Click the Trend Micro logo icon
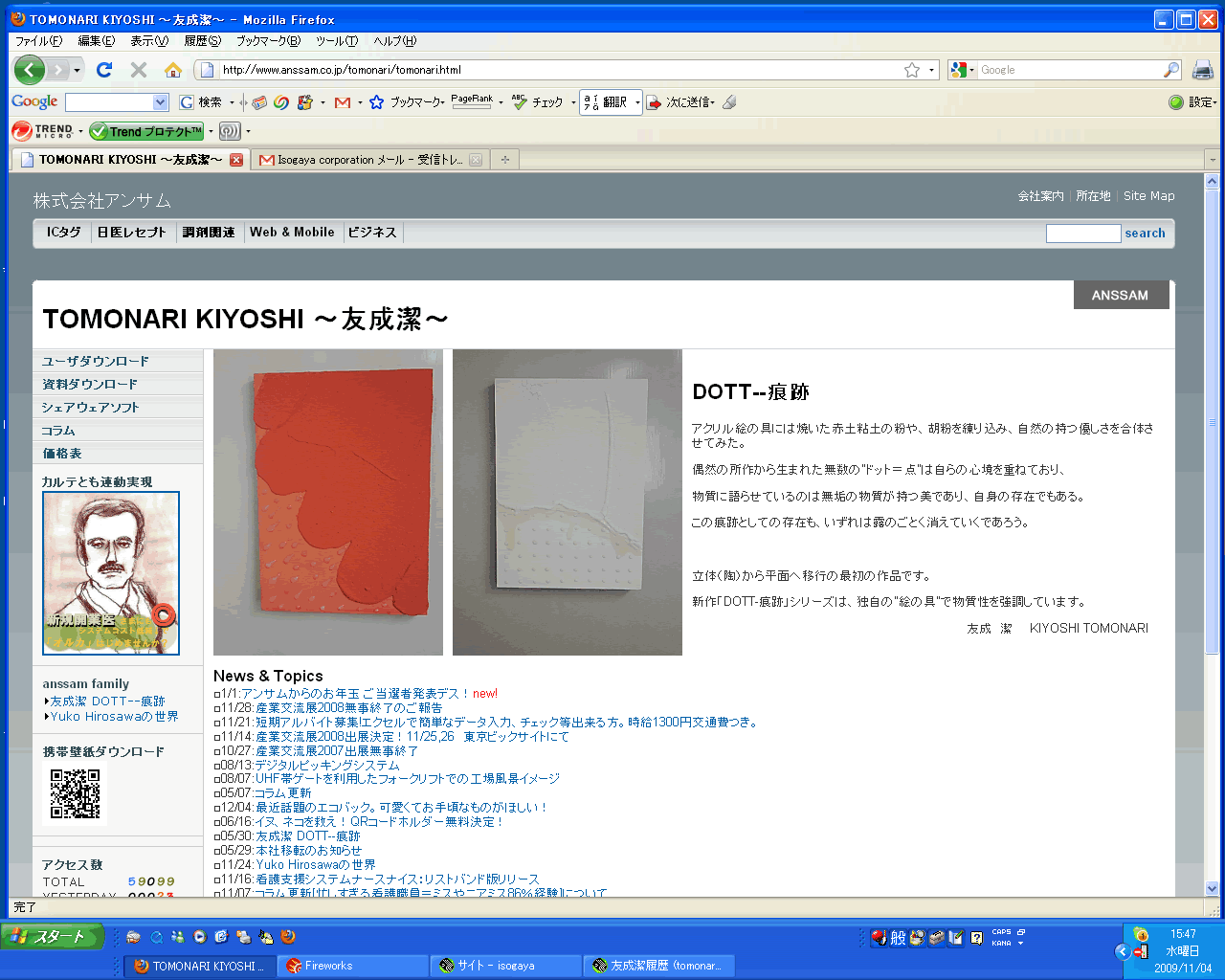Viewport: 1225px width, 980px height. (42, 131)
